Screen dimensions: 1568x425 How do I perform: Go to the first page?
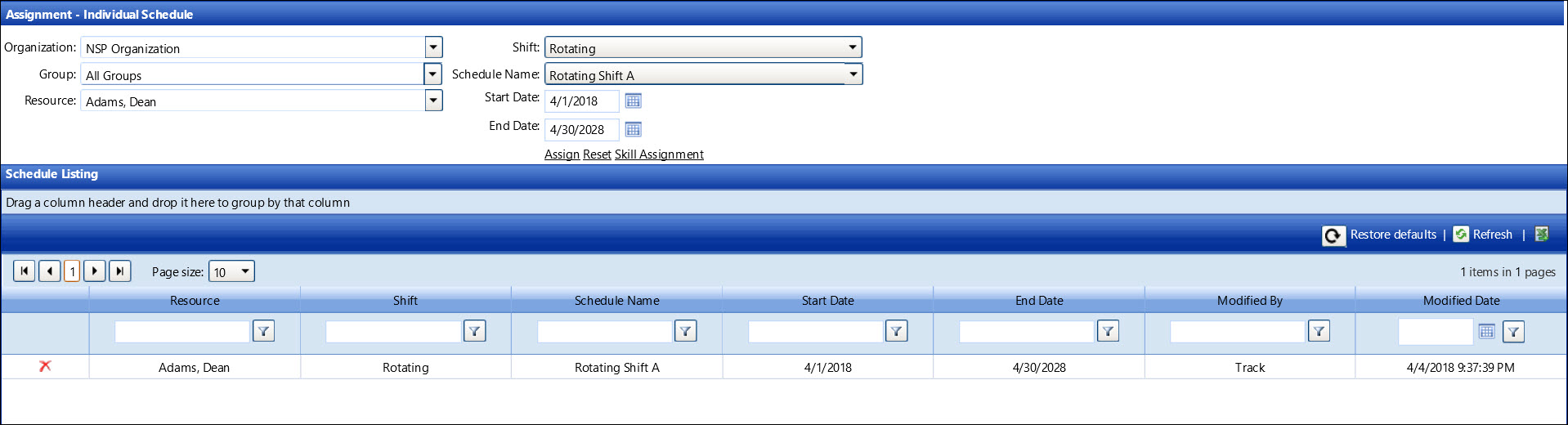[25, 271]
